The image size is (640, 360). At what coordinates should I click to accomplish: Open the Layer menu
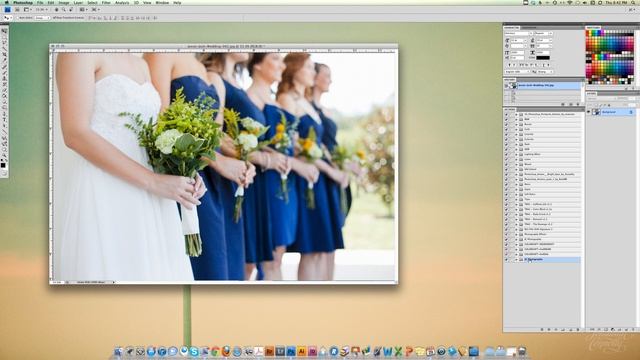(78, 2)
